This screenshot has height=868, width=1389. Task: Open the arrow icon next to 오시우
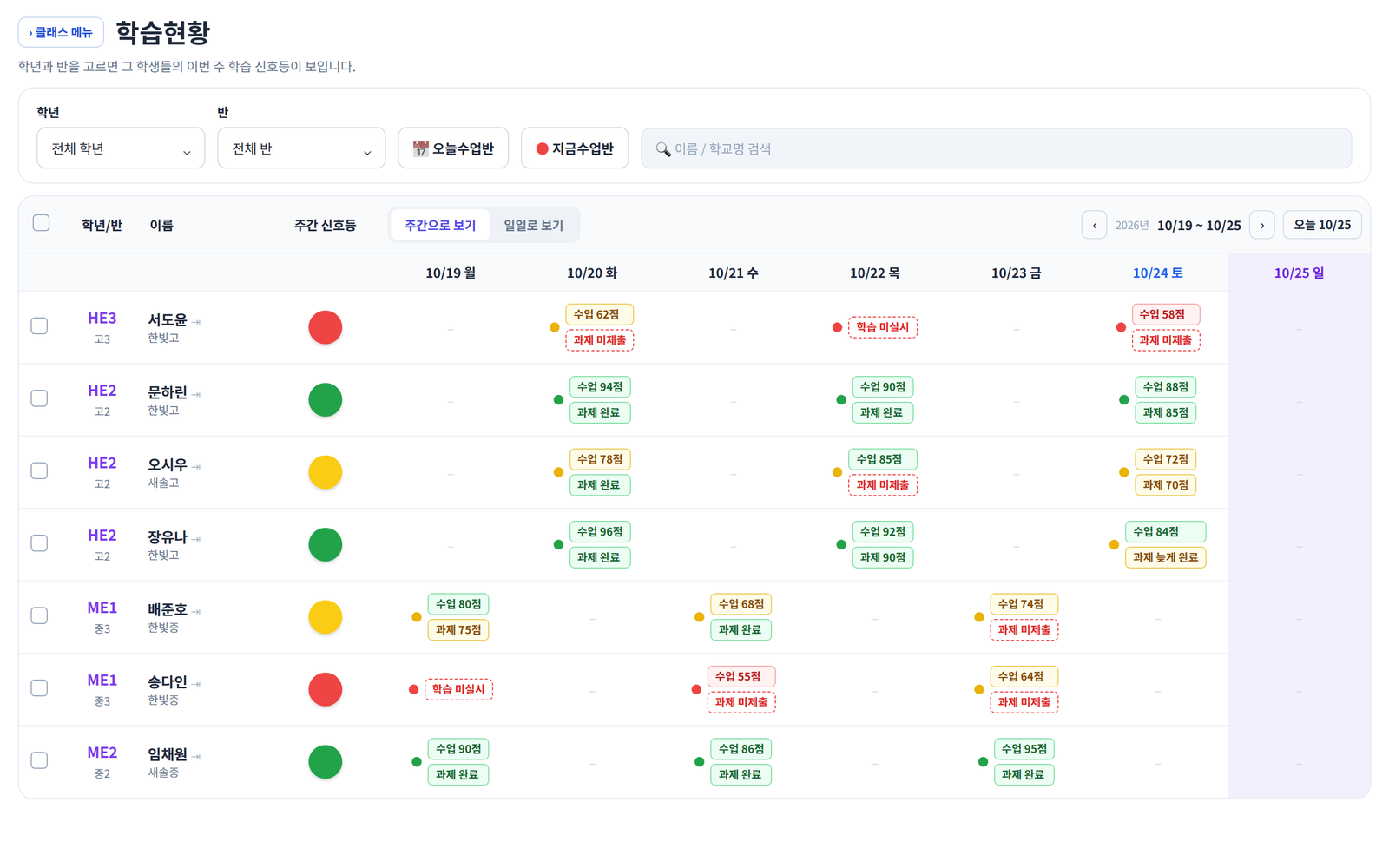pyautogui.click(x=196, y=467)
